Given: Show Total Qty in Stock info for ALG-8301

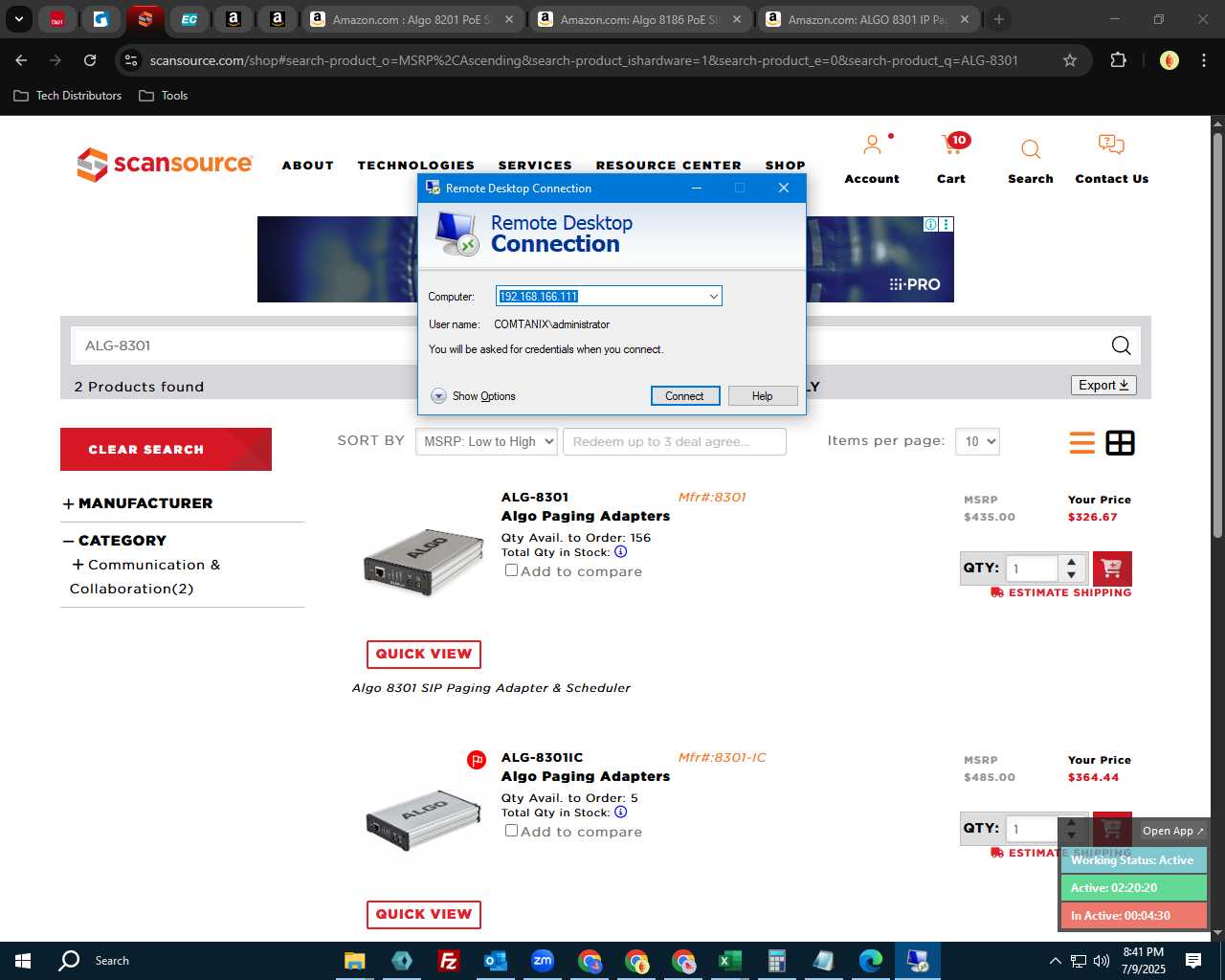Looking at the screenshot, I should pos(620,552).
